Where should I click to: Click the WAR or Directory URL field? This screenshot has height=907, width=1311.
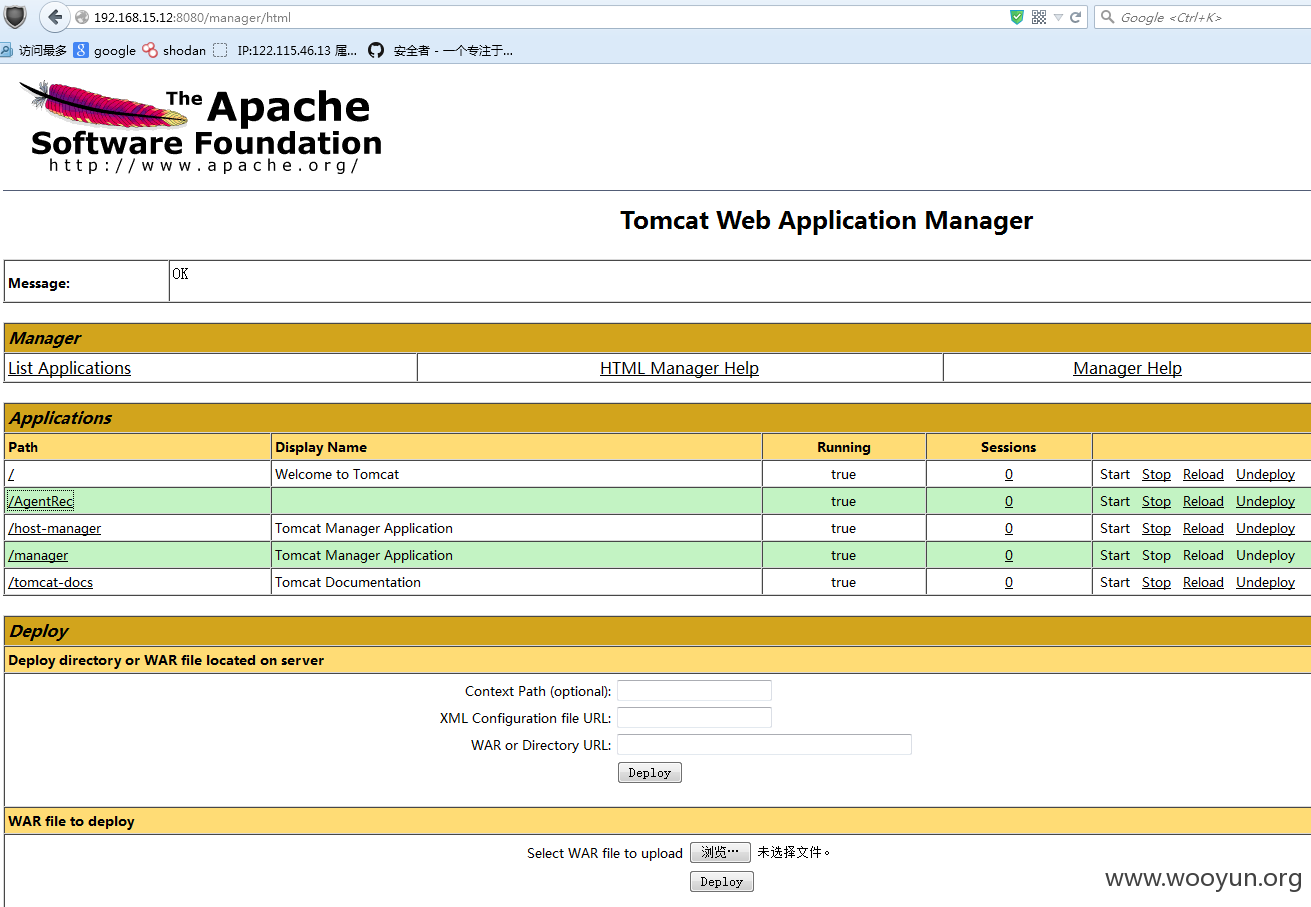[764, 745]
